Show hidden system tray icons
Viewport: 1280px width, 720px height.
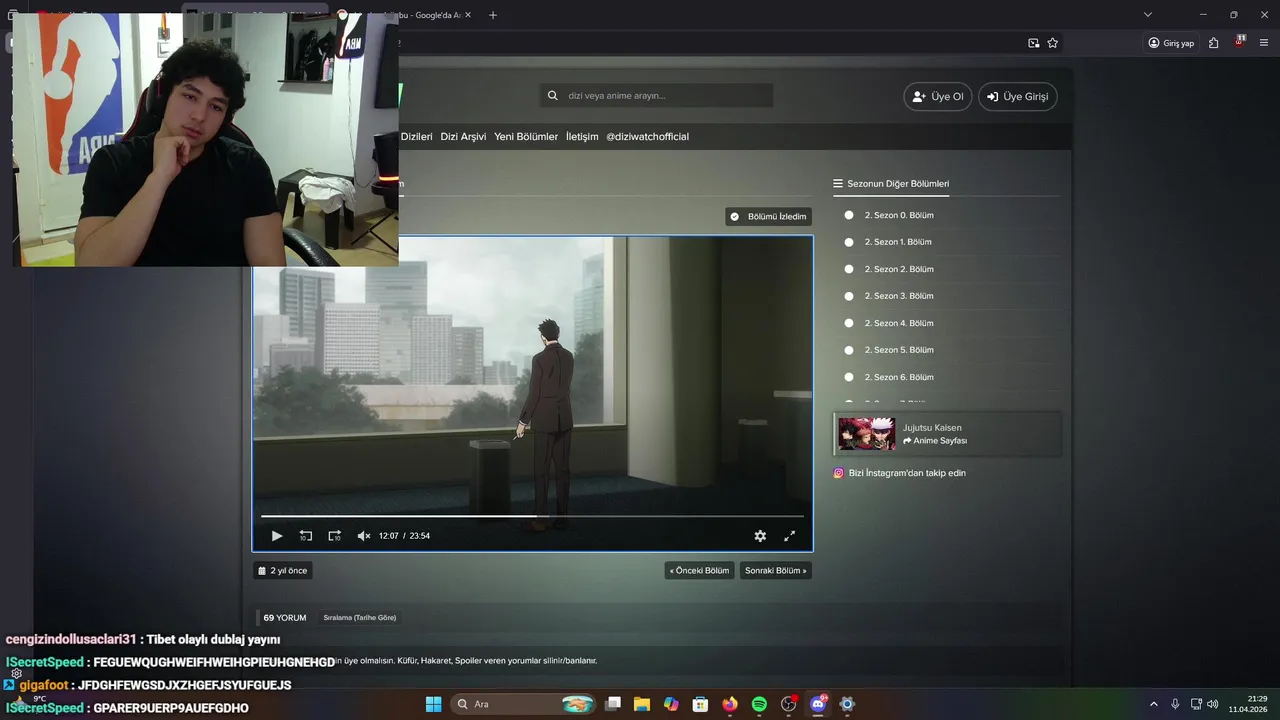click(1153, 704)
